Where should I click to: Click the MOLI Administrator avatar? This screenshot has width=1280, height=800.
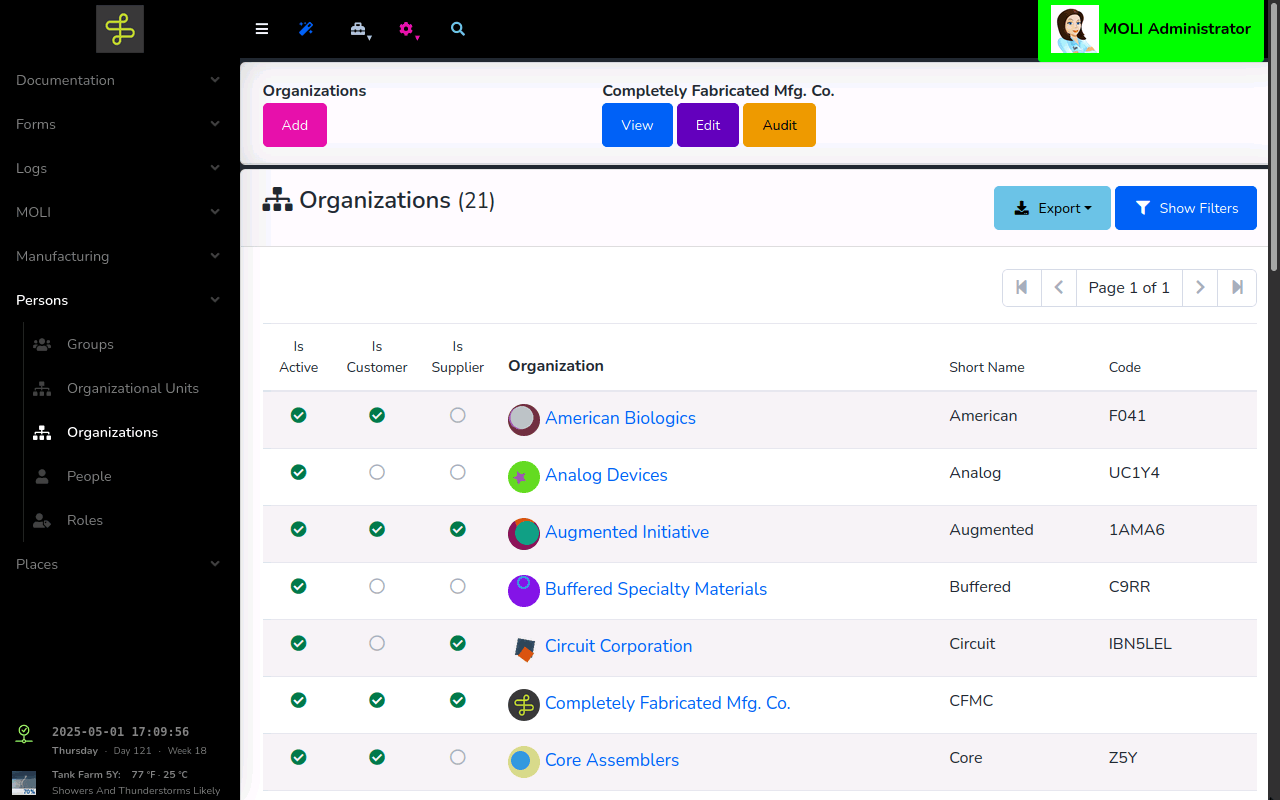pos(1075,30)
